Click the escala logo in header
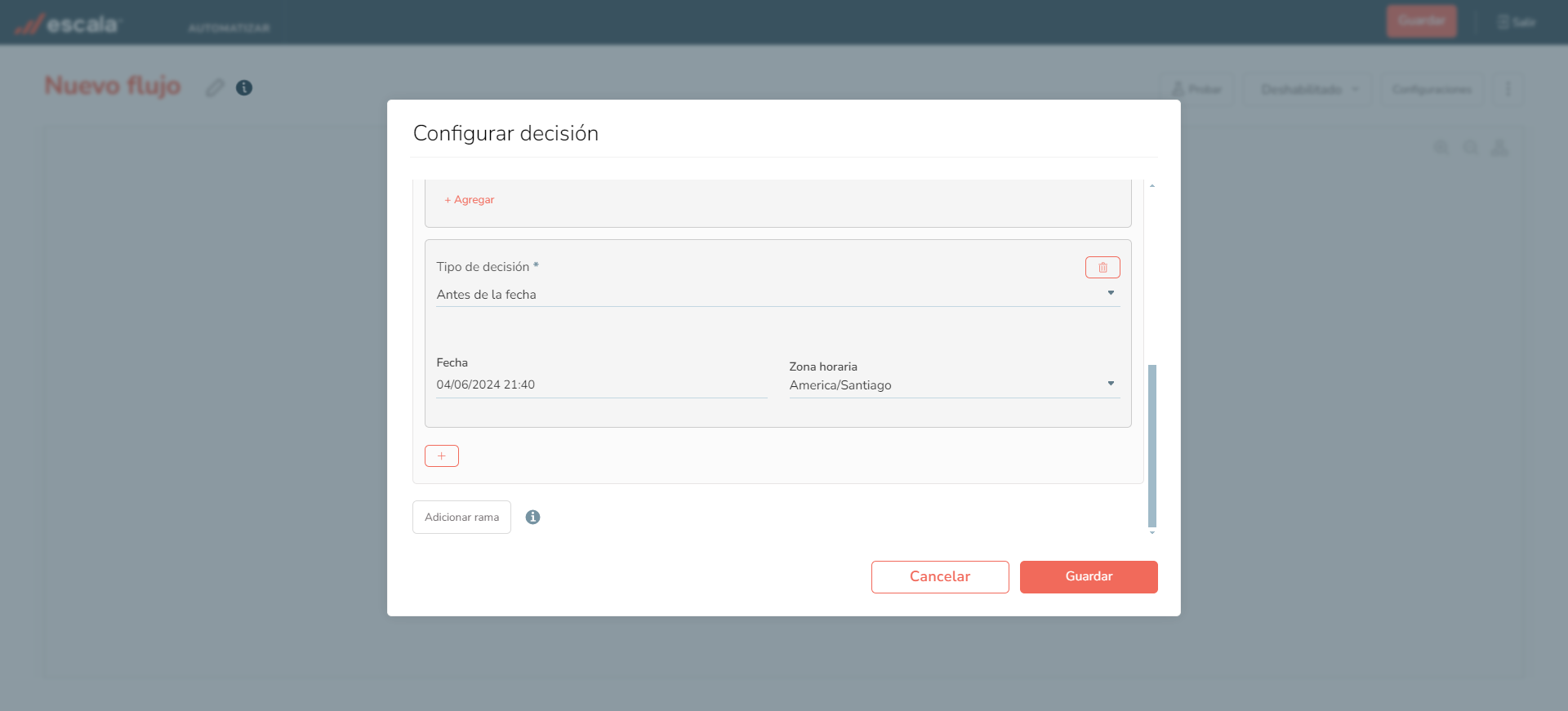This screenshot has height=711, width=1568. 68,24
